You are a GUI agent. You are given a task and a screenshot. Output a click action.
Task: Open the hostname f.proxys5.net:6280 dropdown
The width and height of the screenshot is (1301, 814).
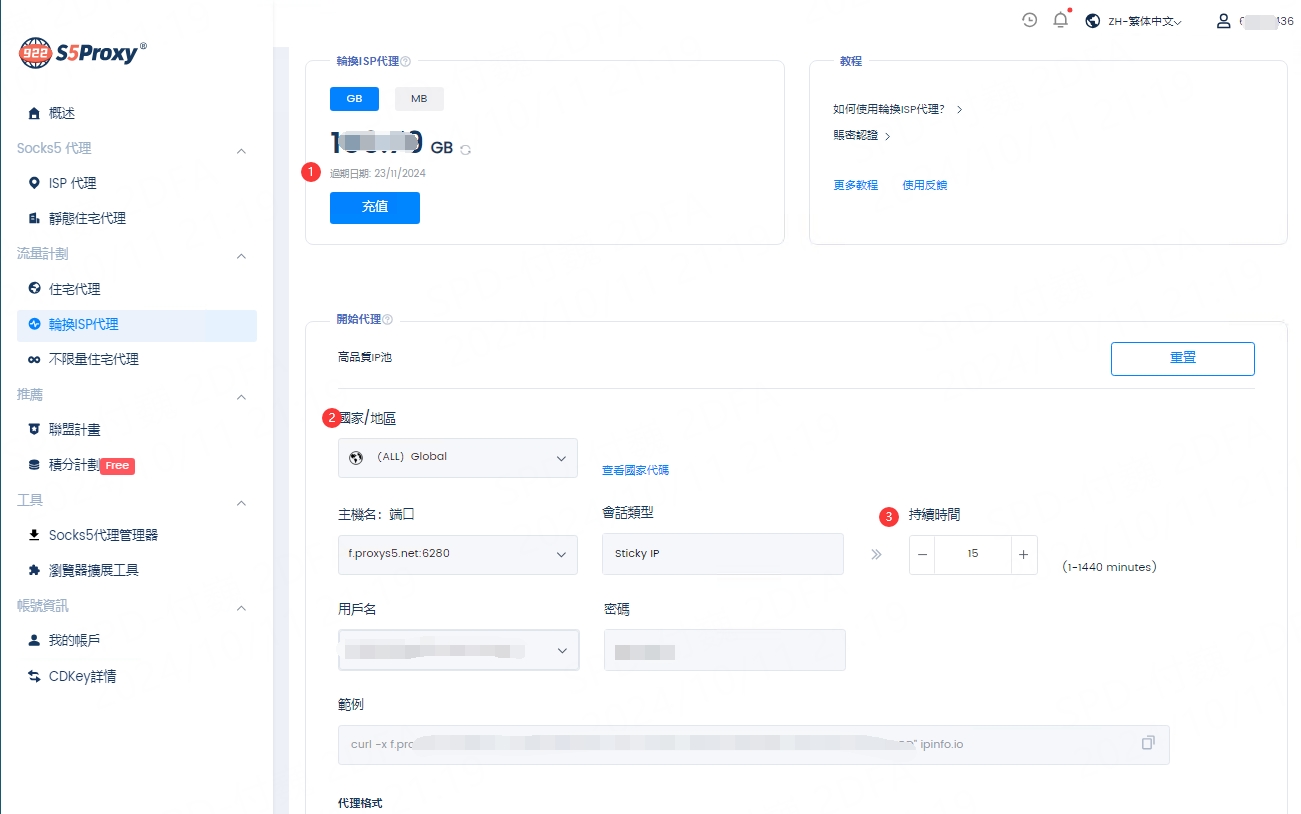[x=457, y=554]
